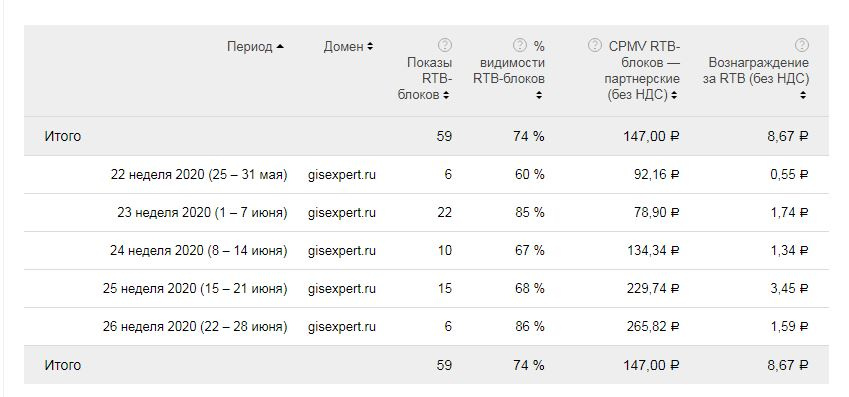The width and height of the screenshot is (849, 397).
Task: Click the Период column header text
Action: (x=250, y=47)
